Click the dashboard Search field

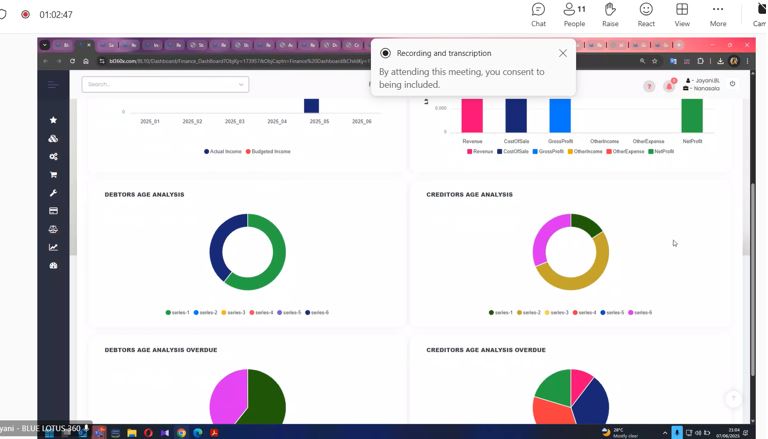[x=165, y=84]
